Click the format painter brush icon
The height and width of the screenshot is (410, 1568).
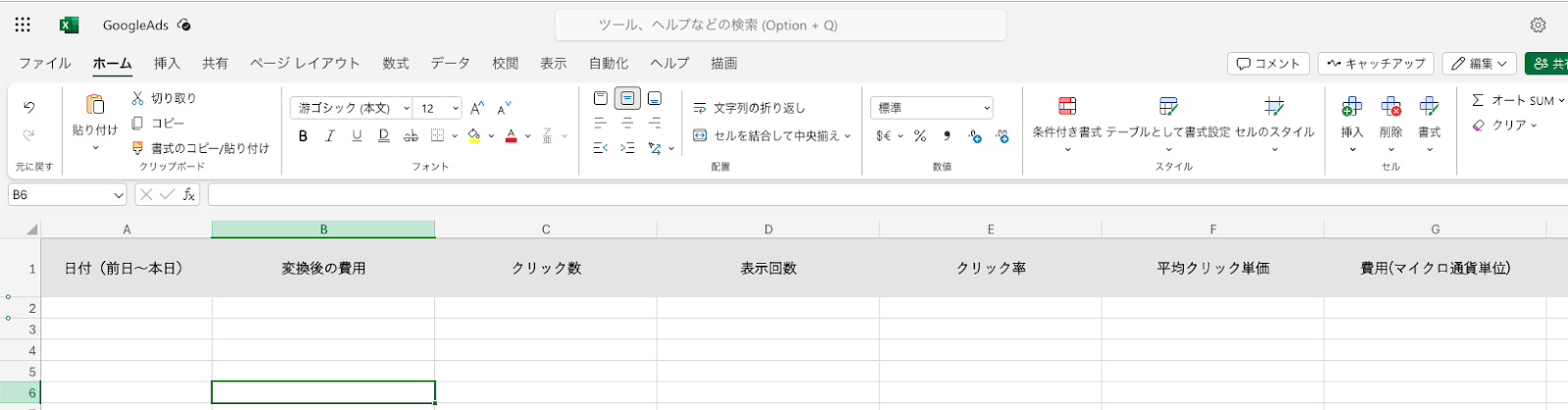coord(137,148)
